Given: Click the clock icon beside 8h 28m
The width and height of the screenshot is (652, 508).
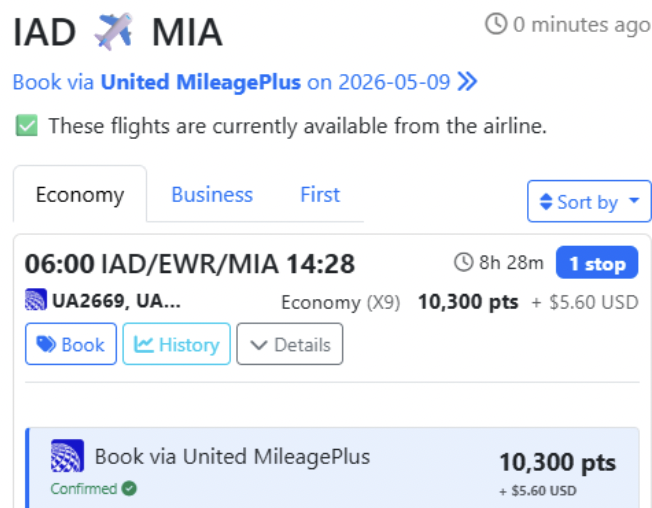Looking at the screenshot, I should coord(464,263).
